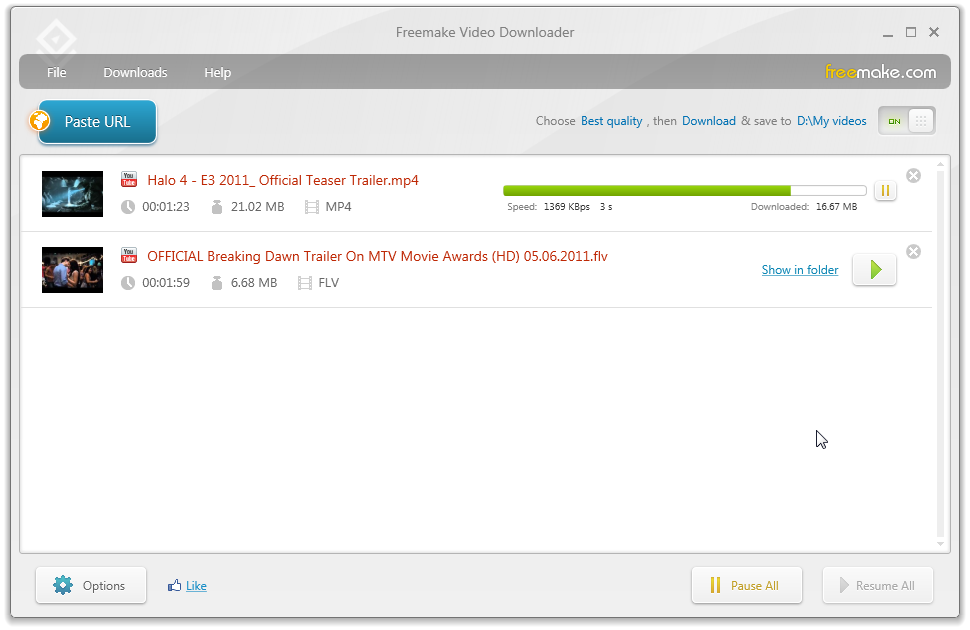This screenshot has width=970, height=630.
Task: Change the Download action option
Action: (x=708, y=121)
